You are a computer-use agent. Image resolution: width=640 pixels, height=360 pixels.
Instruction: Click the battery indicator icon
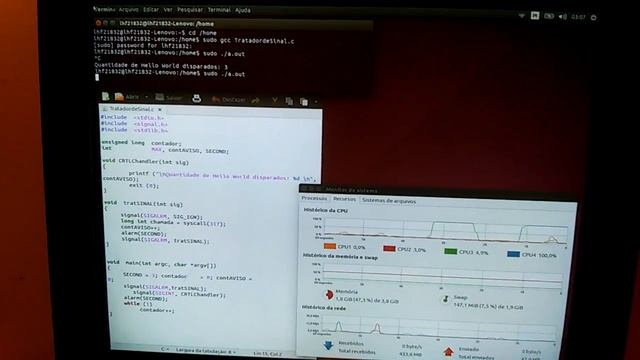[549, 16]
